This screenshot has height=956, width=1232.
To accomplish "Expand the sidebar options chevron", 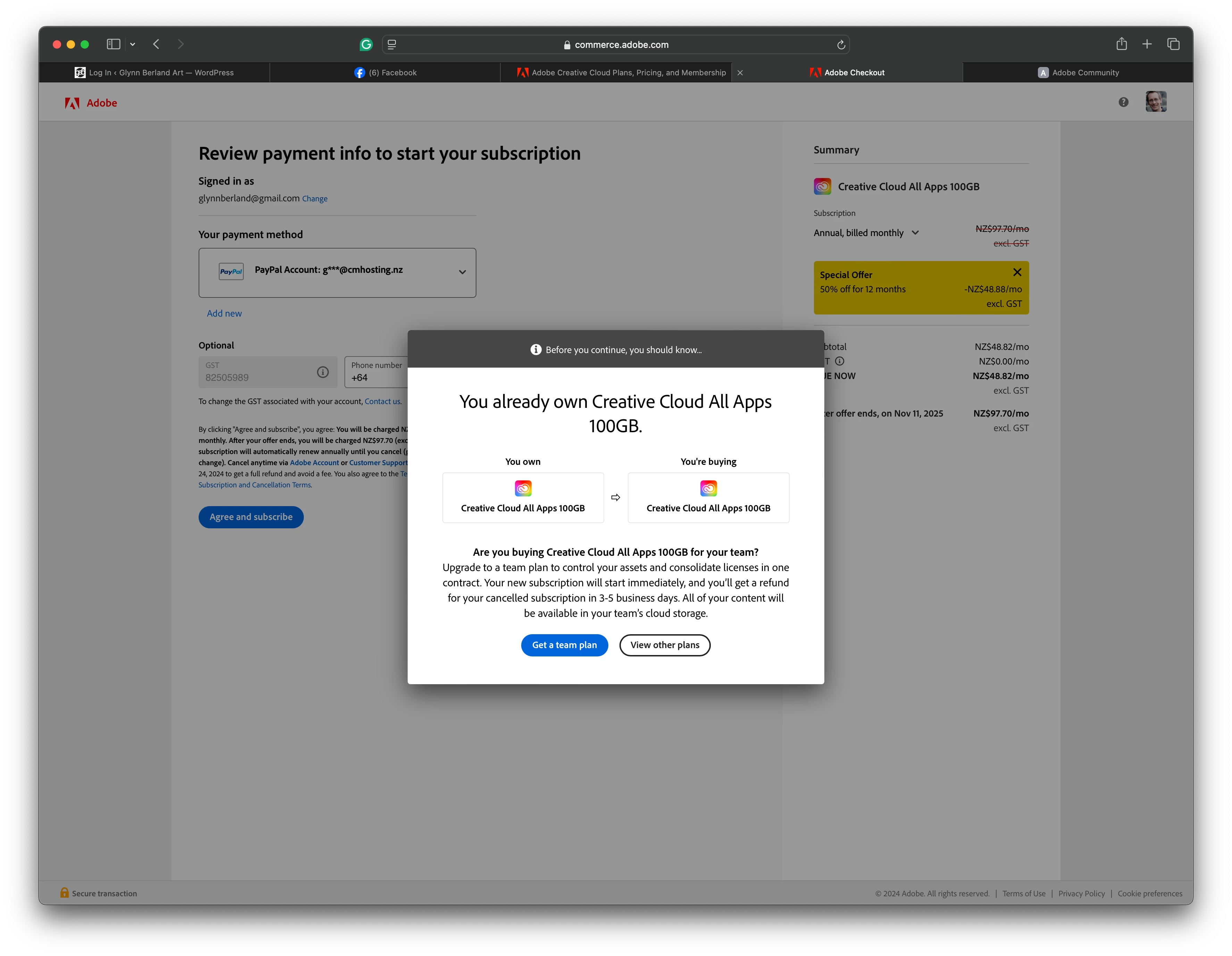I will coord(133,44).
